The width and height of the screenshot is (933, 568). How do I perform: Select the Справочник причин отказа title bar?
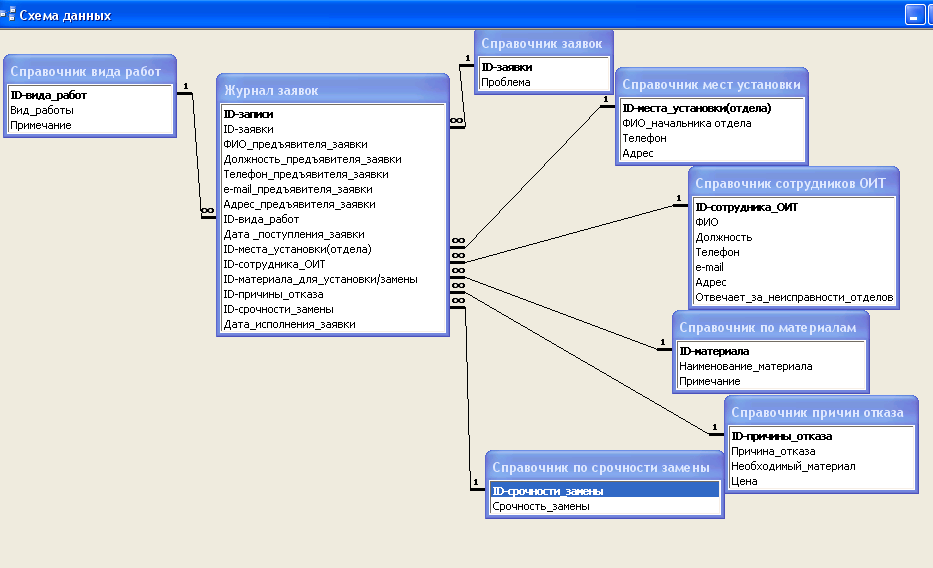pyautogui.click(x=821, y=412)
